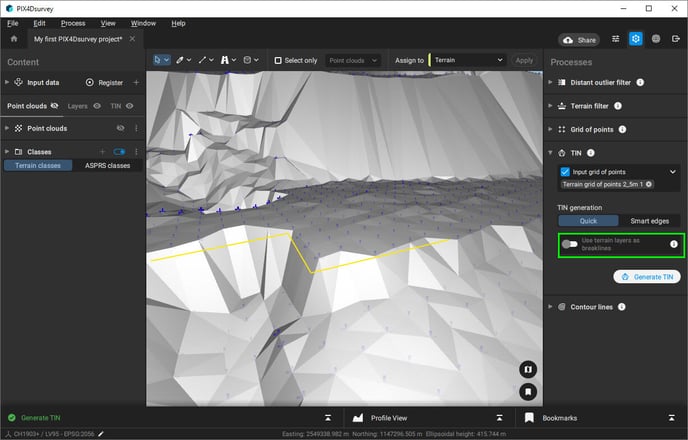Click the Register button
The width and height of the screenshot is (688, 440).
104,82
